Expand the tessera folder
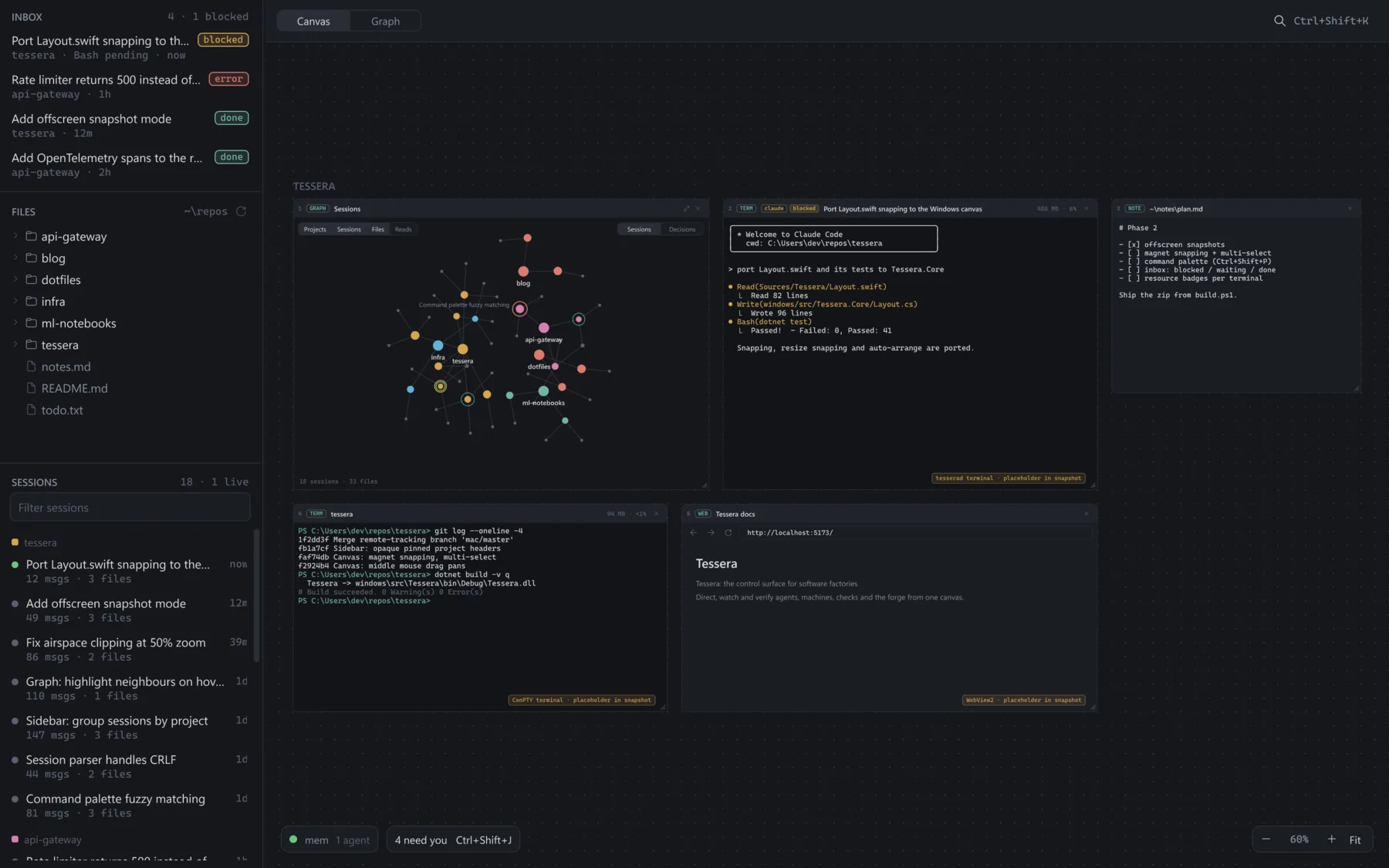 point(15,344)
